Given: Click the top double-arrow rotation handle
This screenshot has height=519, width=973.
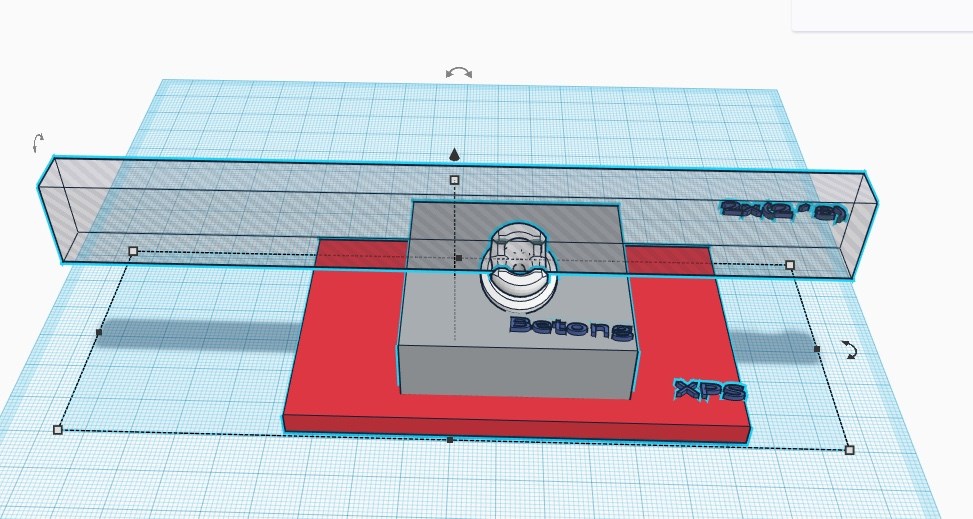Looking at the screenshot, I should 459,73.
